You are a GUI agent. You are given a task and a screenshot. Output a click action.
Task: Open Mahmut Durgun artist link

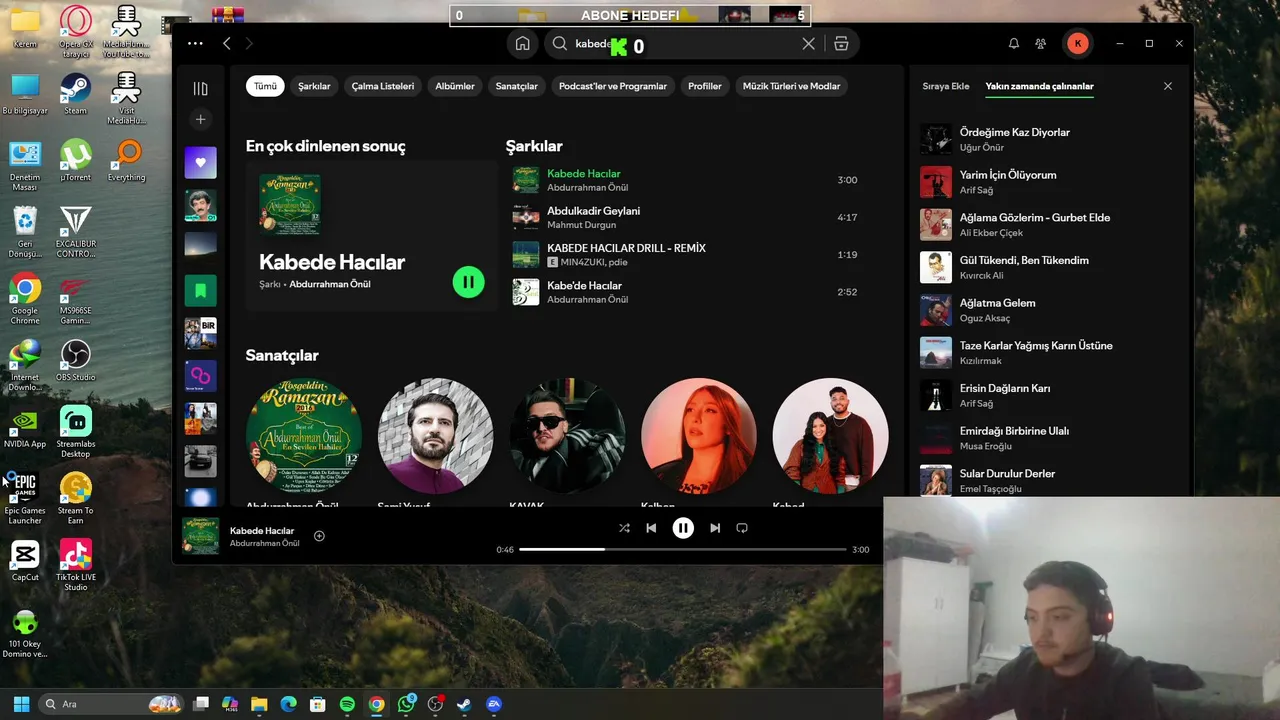pyautogui.click(x=581, y=225)
